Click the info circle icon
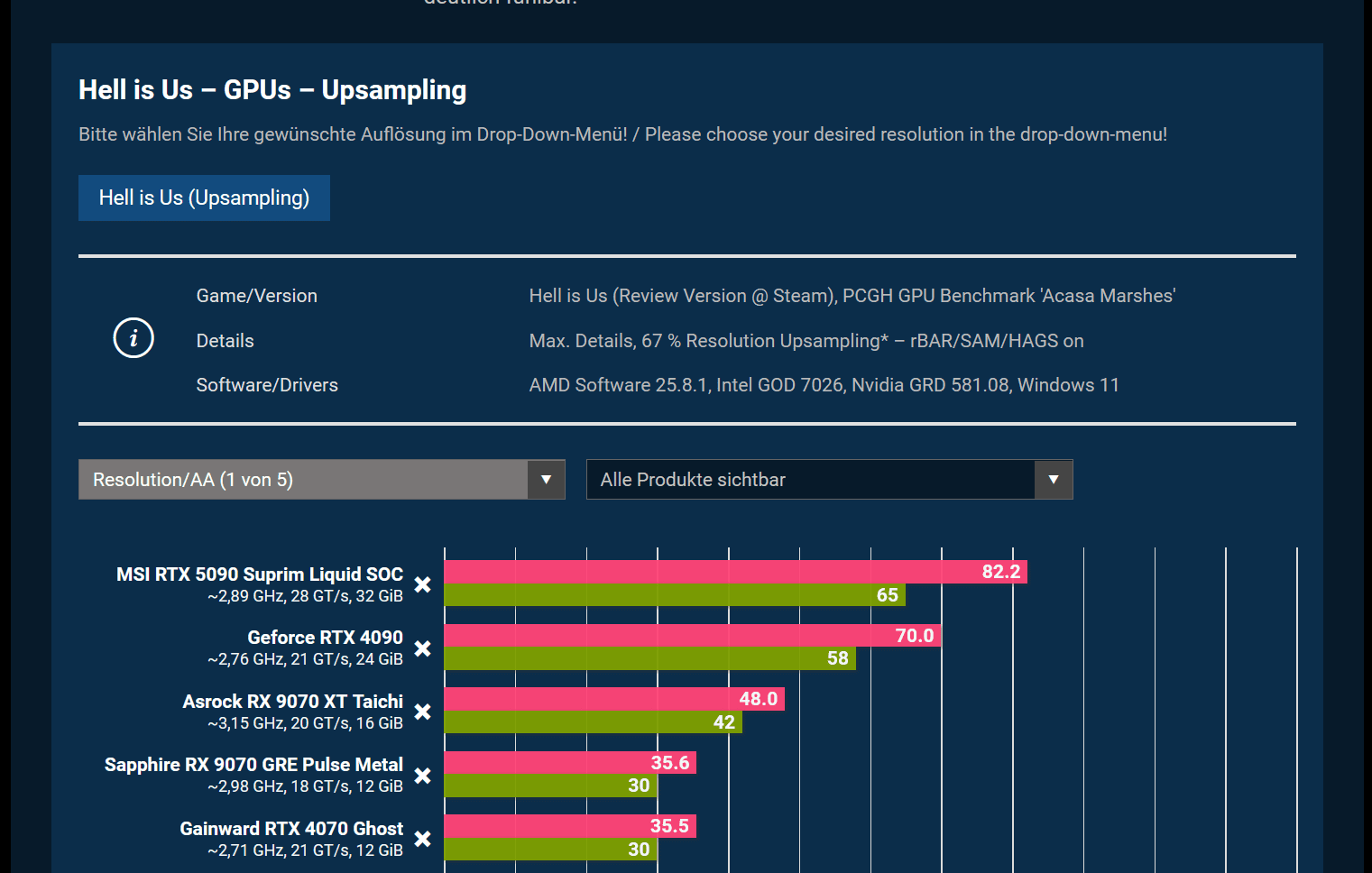 (x=134, y=338)
